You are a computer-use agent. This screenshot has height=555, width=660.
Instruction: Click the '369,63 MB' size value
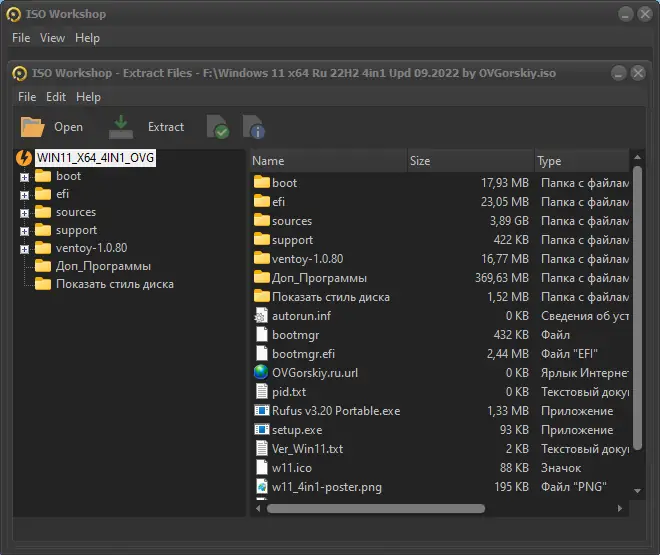pos(502,278)
